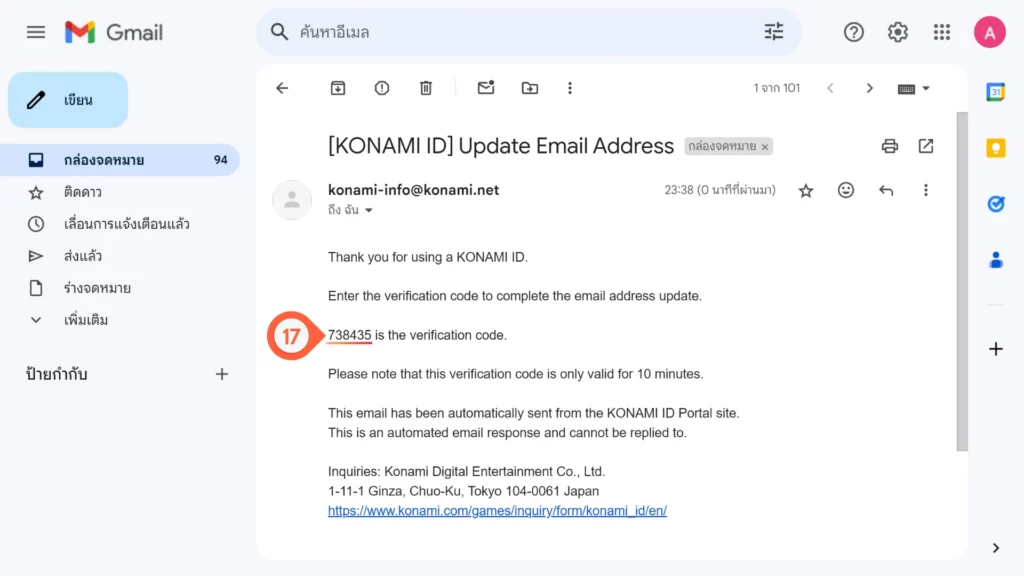
Task: Reply to konami-info using the reply arrow
Action: point(886,190)
